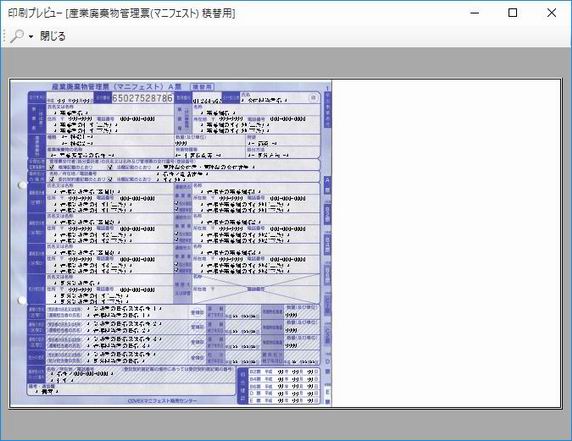Click the magnifier zoom icon
Viewport: 572px width, 441px height.
click(x=17, y=36)
